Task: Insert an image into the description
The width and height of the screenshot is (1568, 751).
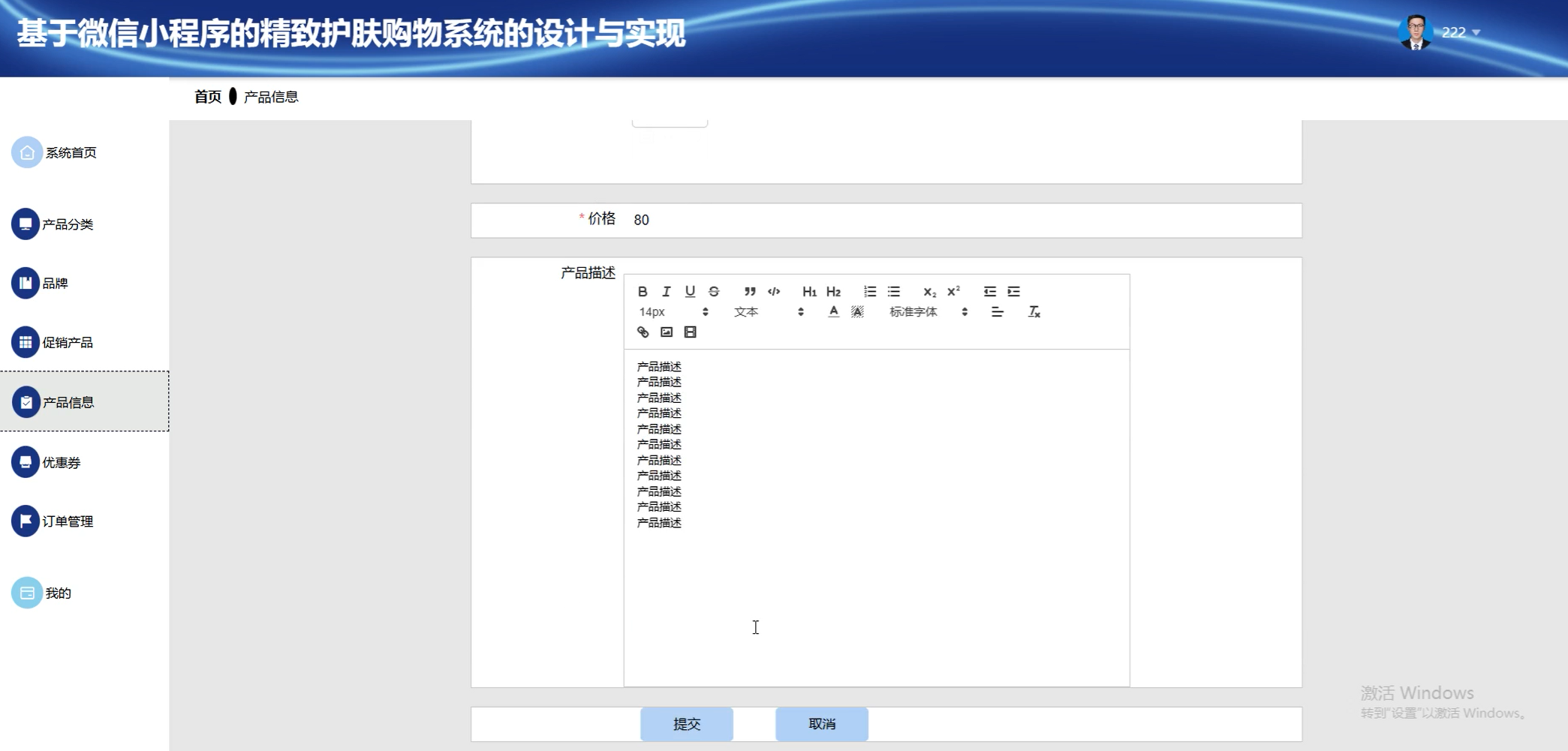Action: coord(667,332)
